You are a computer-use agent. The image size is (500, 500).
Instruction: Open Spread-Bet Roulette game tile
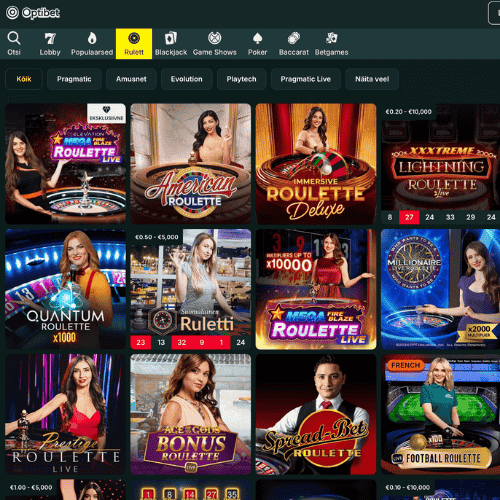pos(316,414)
